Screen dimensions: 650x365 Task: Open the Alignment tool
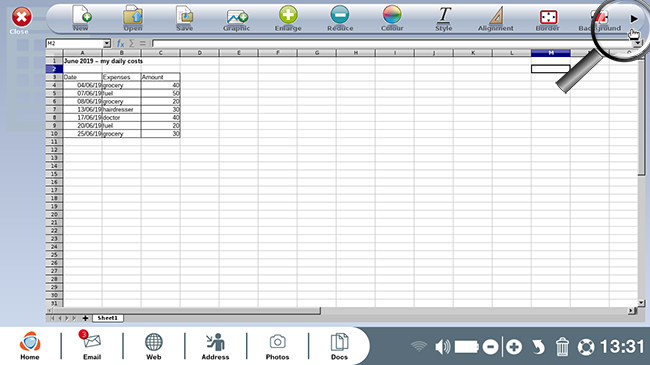(496, 16)
